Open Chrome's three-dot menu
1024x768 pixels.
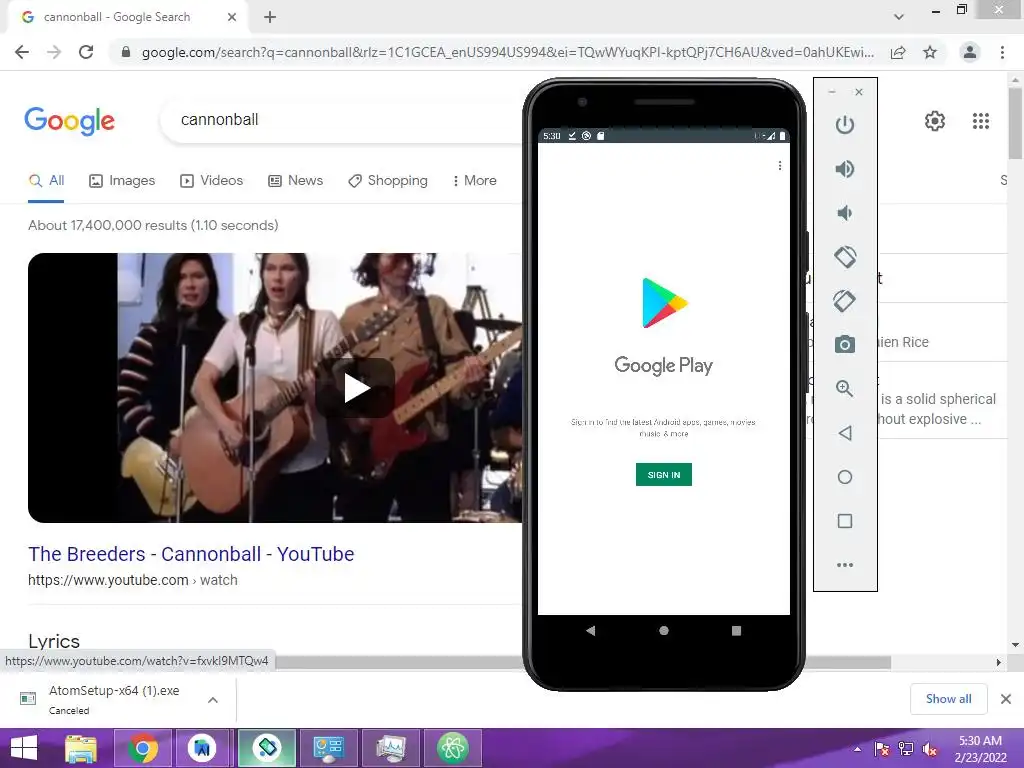[1002, 52]
